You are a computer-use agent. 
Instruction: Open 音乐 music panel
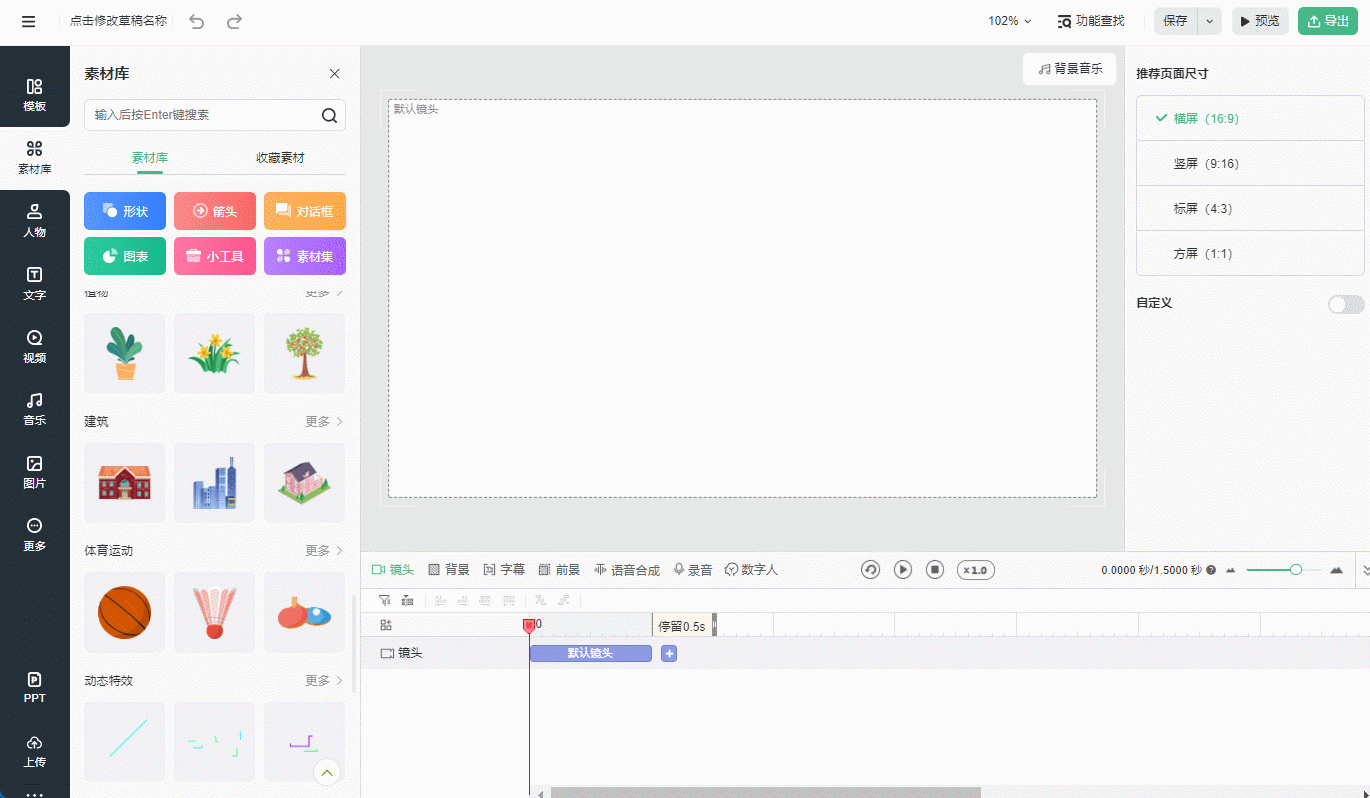pos(35,409)
